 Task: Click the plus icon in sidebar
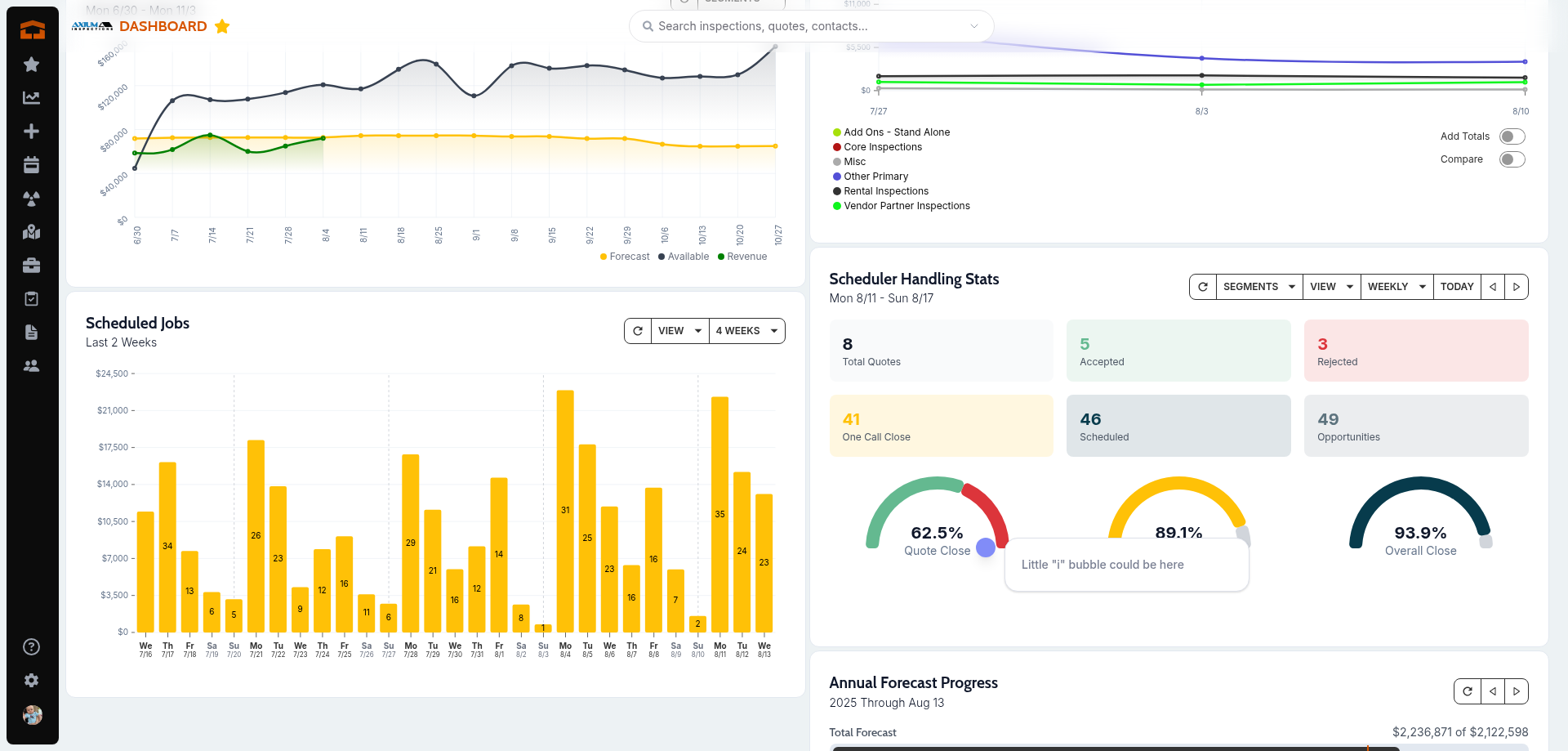(x=31, y=132)
